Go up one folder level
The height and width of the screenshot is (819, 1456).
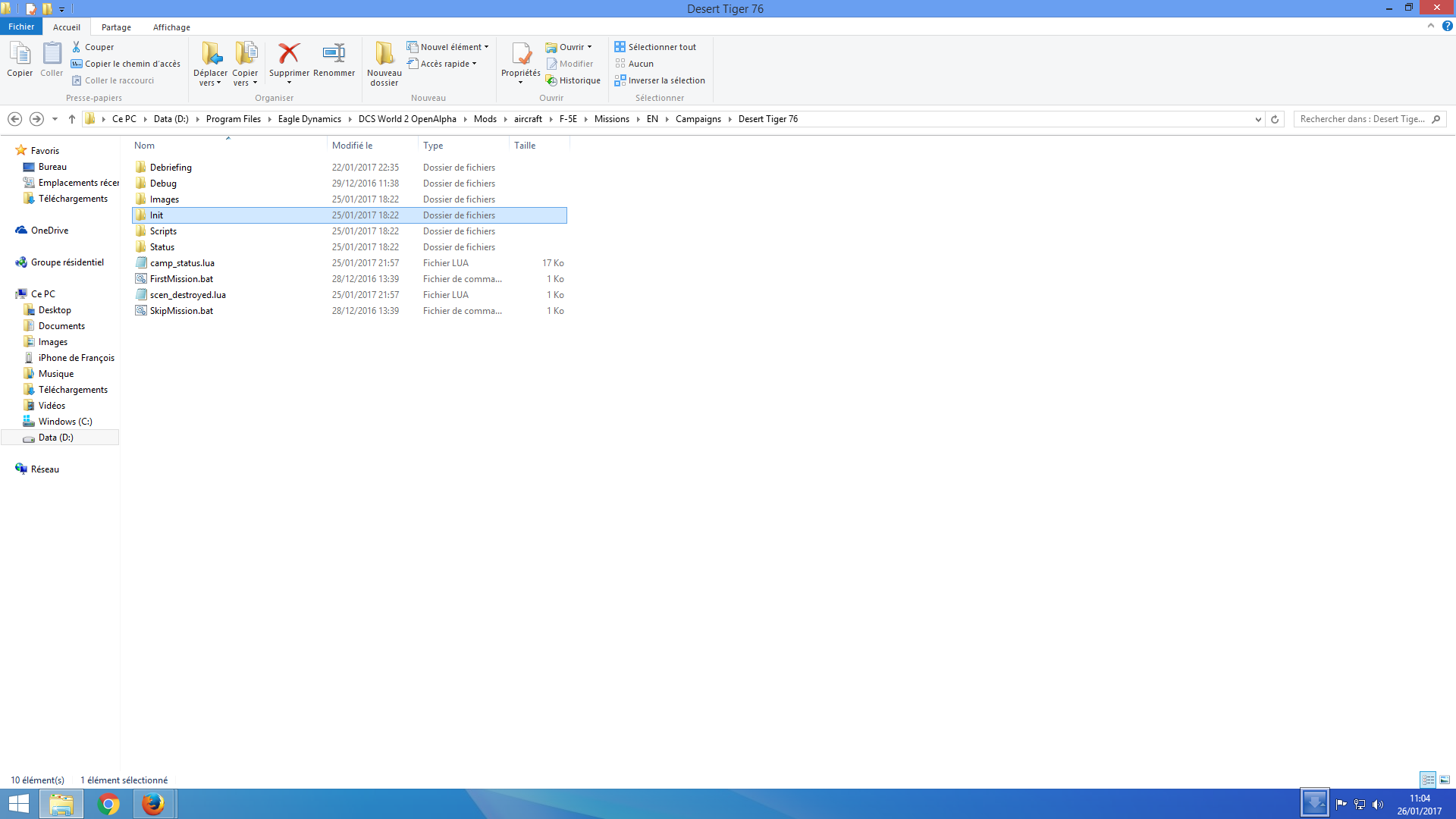pyautogui.click(x=72, y=119)
